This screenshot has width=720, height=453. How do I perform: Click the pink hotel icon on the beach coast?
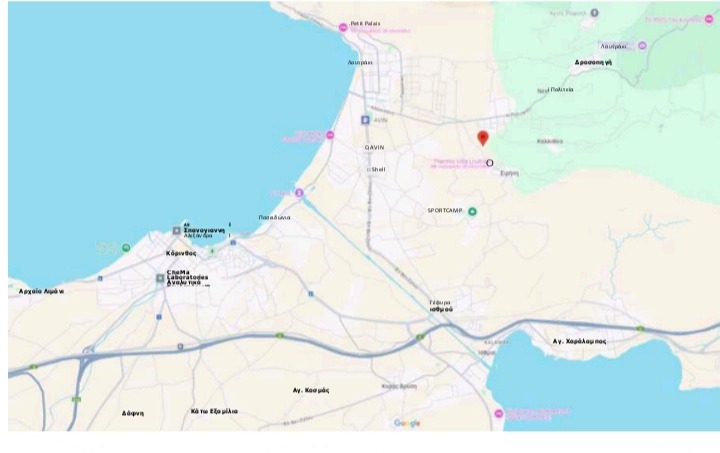pyautogui.click(x=330, y=135)
